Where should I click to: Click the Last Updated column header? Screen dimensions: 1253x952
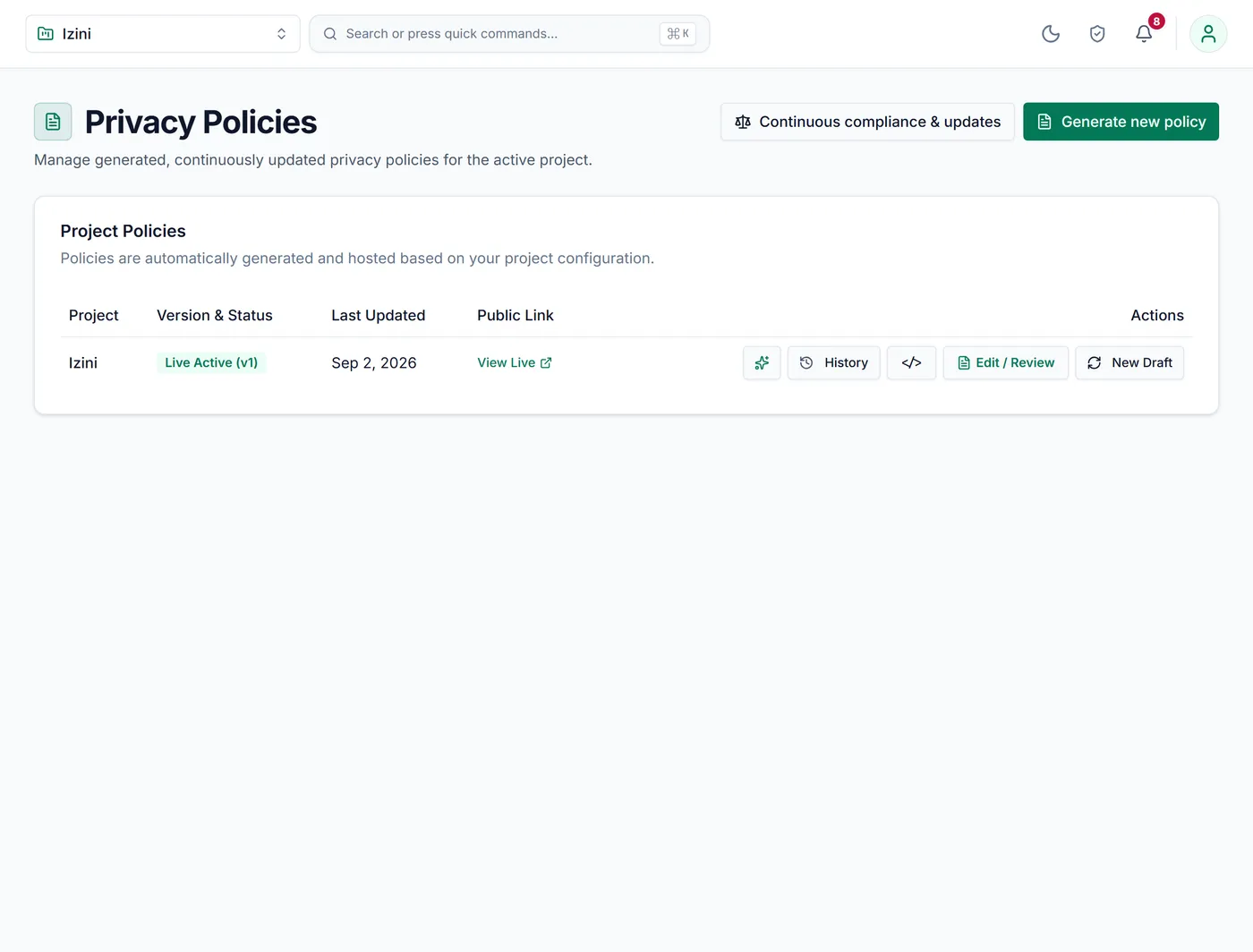379,315
